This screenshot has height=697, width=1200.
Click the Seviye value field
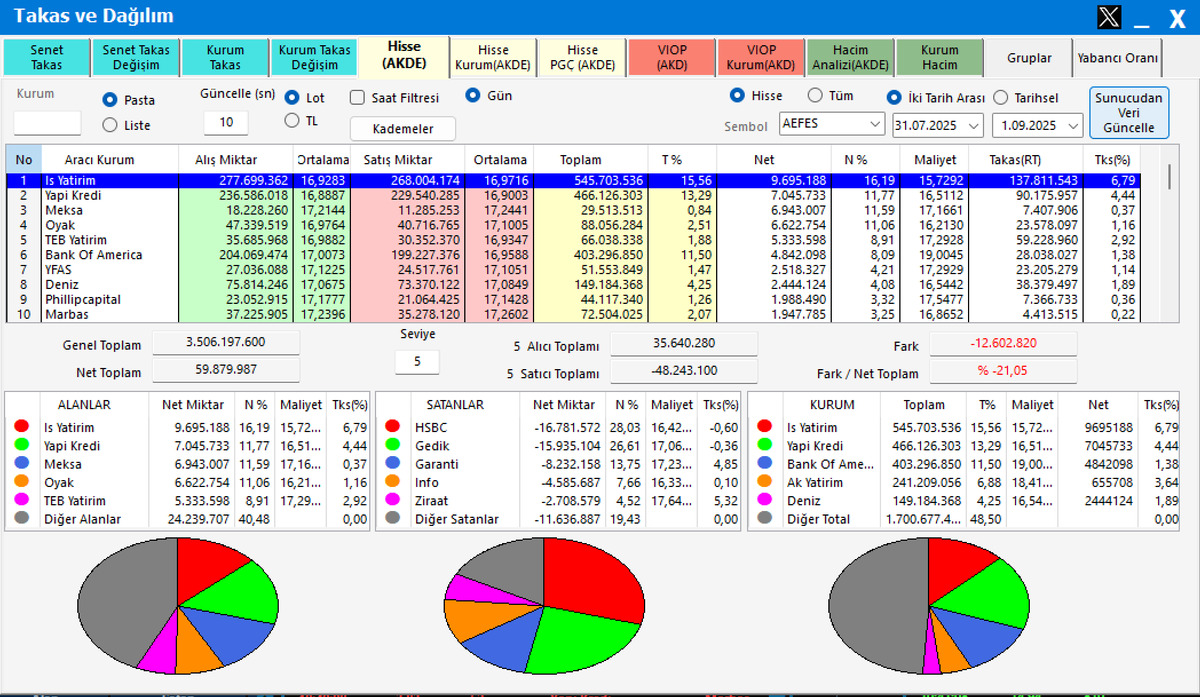pos(417,362)
